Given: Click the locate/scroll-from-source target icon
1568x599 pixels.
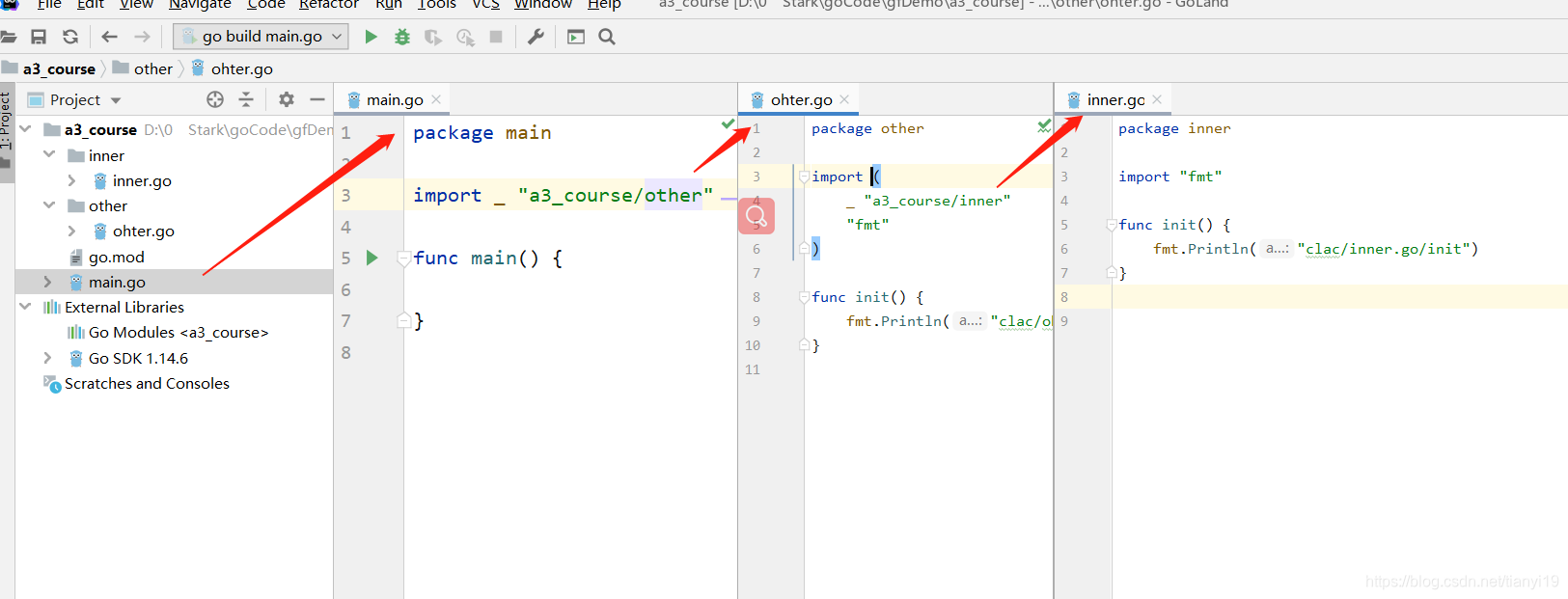Looking at the screenshot, I should 215,99.
